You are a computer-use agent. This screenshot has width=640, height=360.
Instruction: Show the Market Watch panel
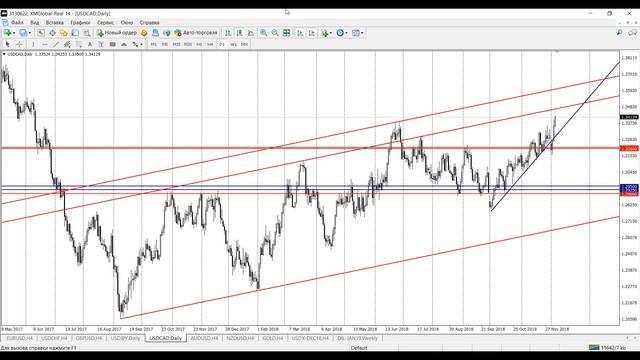point(41,33)
